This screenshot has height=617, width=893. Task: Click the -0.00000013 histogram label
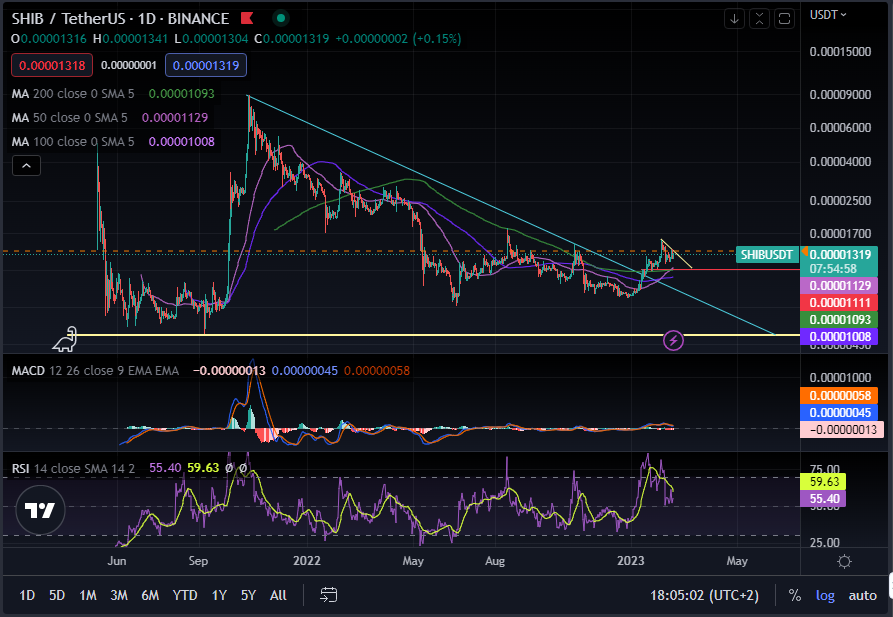[842, 430]
